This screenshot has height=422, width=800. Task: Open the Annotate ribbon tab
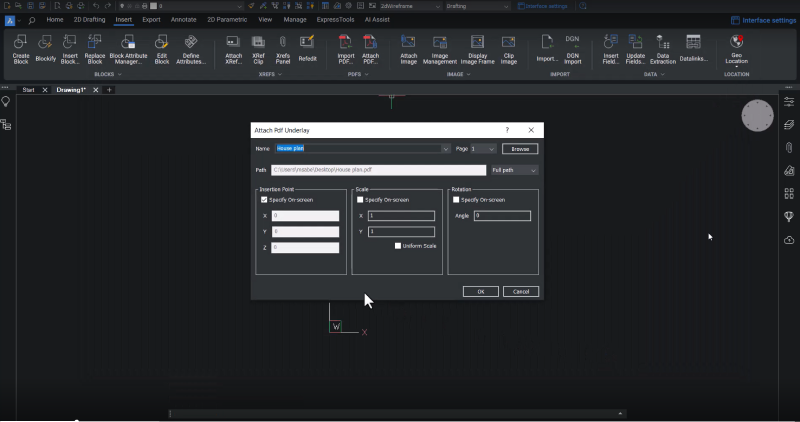(183, 19)
